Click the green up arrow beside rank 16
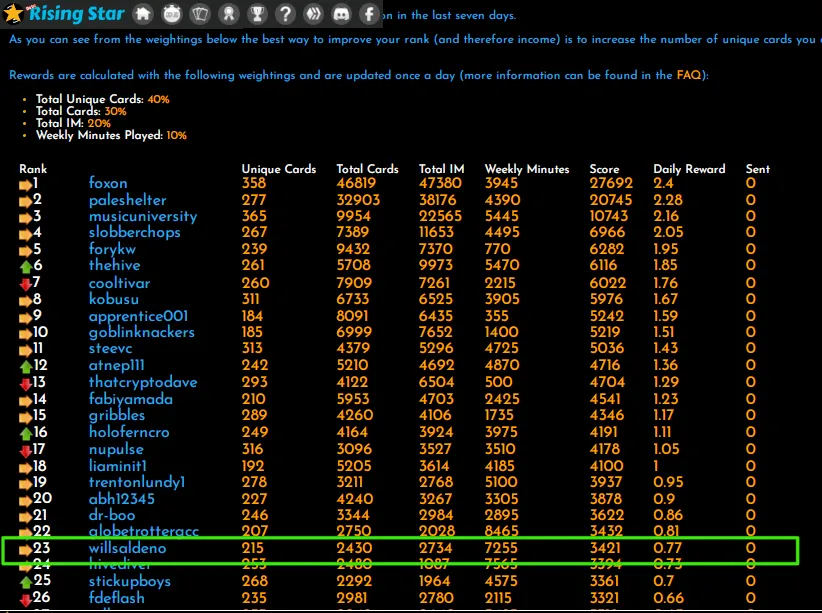 click(26, 434)
